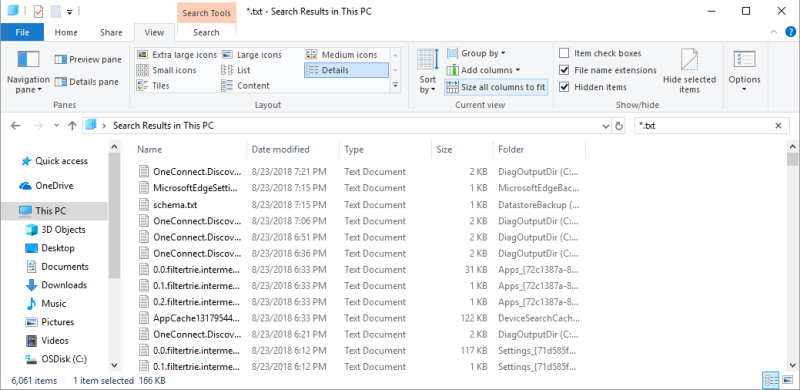
Task: Sort by the Size column header
Action: pos(462,150)
